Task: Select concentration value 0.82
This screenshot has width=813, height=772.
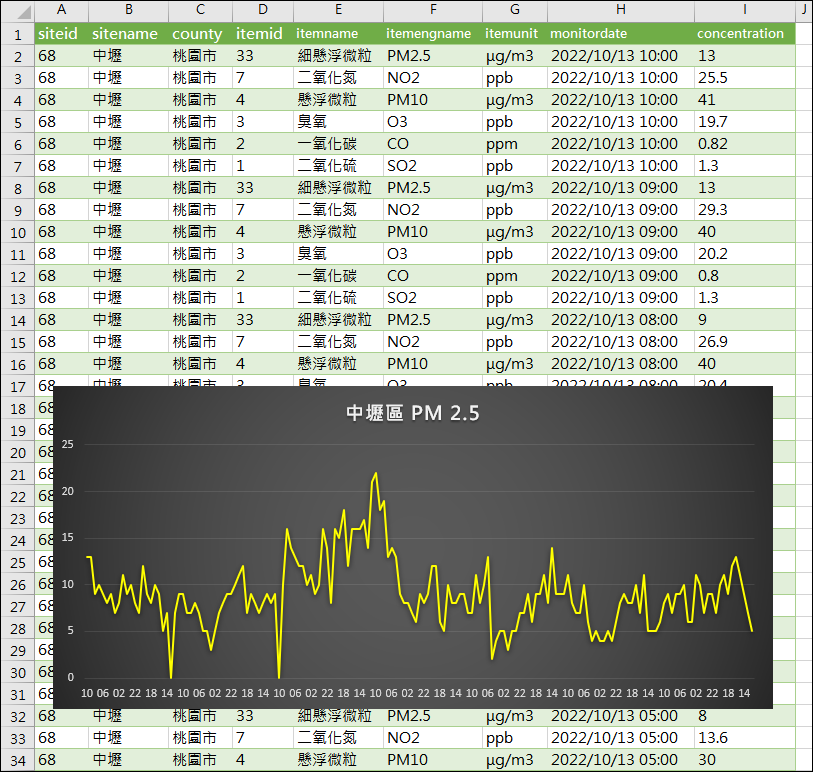Action: pyautogui.click(x=745, y=144)
